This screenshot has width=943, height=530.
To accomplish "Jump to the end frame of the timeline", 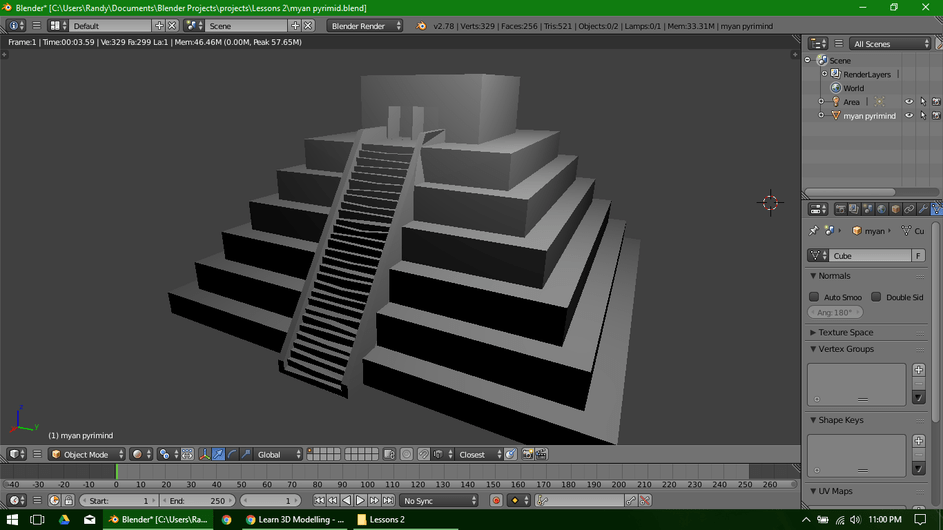I will 388,500.
